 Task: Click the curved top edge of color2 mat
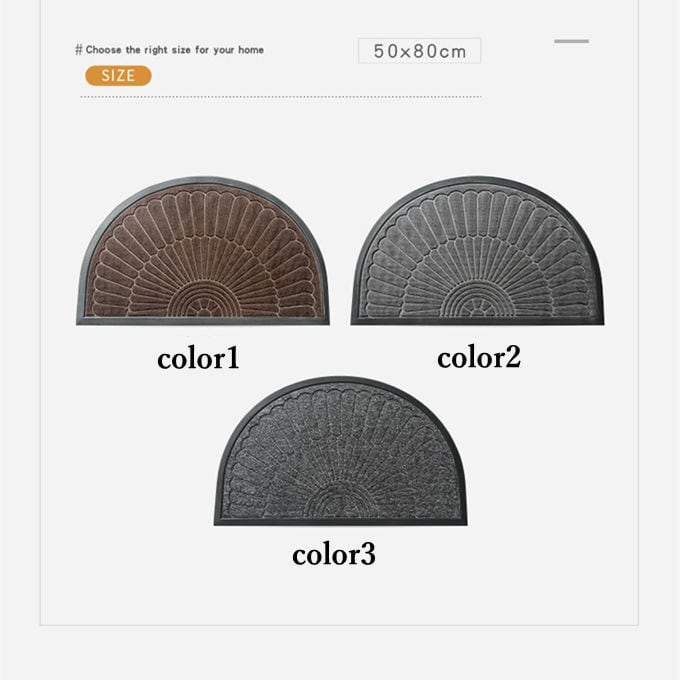[x=477, y=179]
